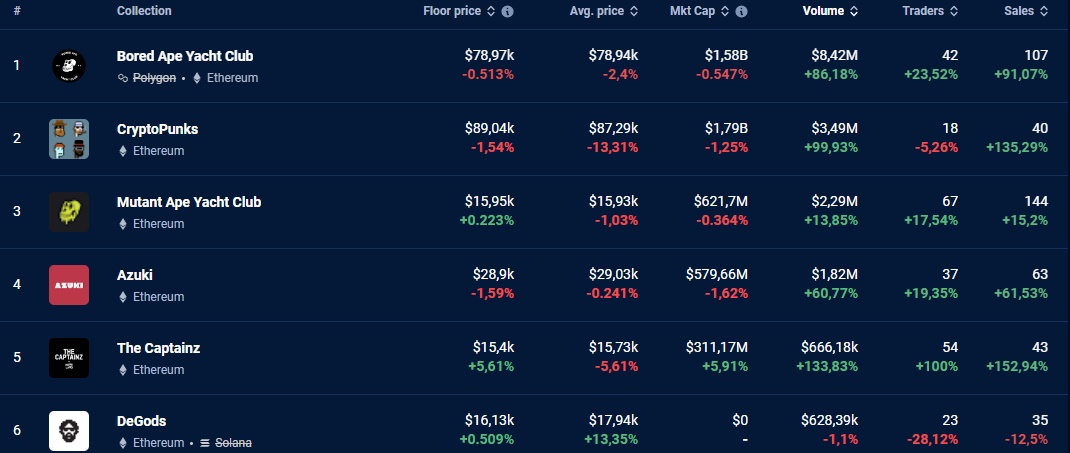The width and height of the screenshot is (1070, 453).
Task: Sort by Floor price using its arrows
Action: tap(491, 12)
